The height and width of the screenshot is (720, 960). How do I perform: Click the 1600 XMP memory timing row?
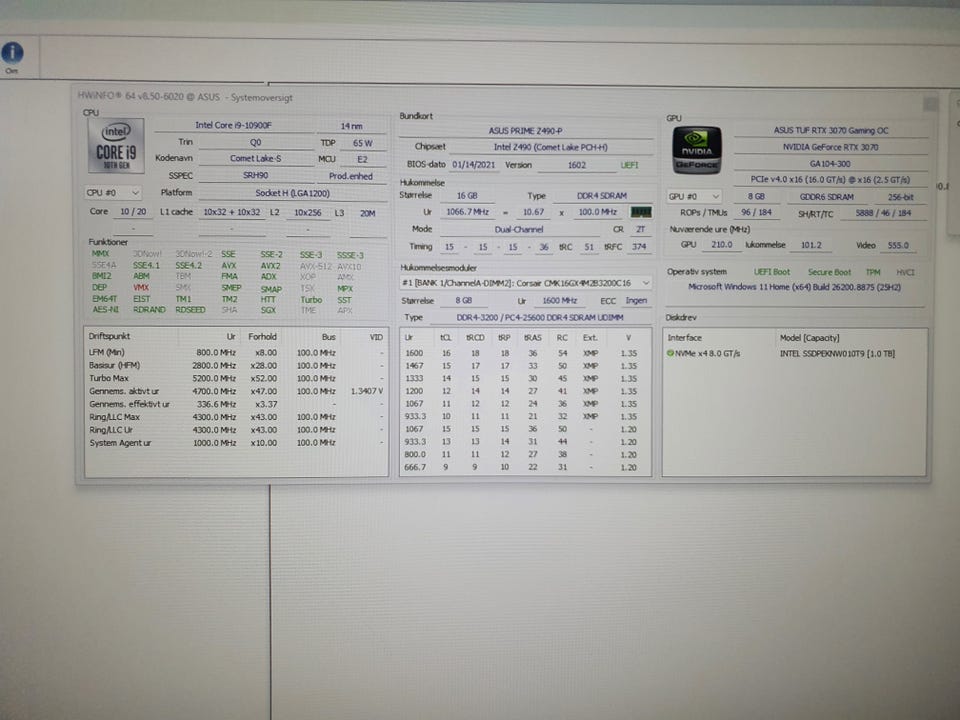(x=524, y=353)
